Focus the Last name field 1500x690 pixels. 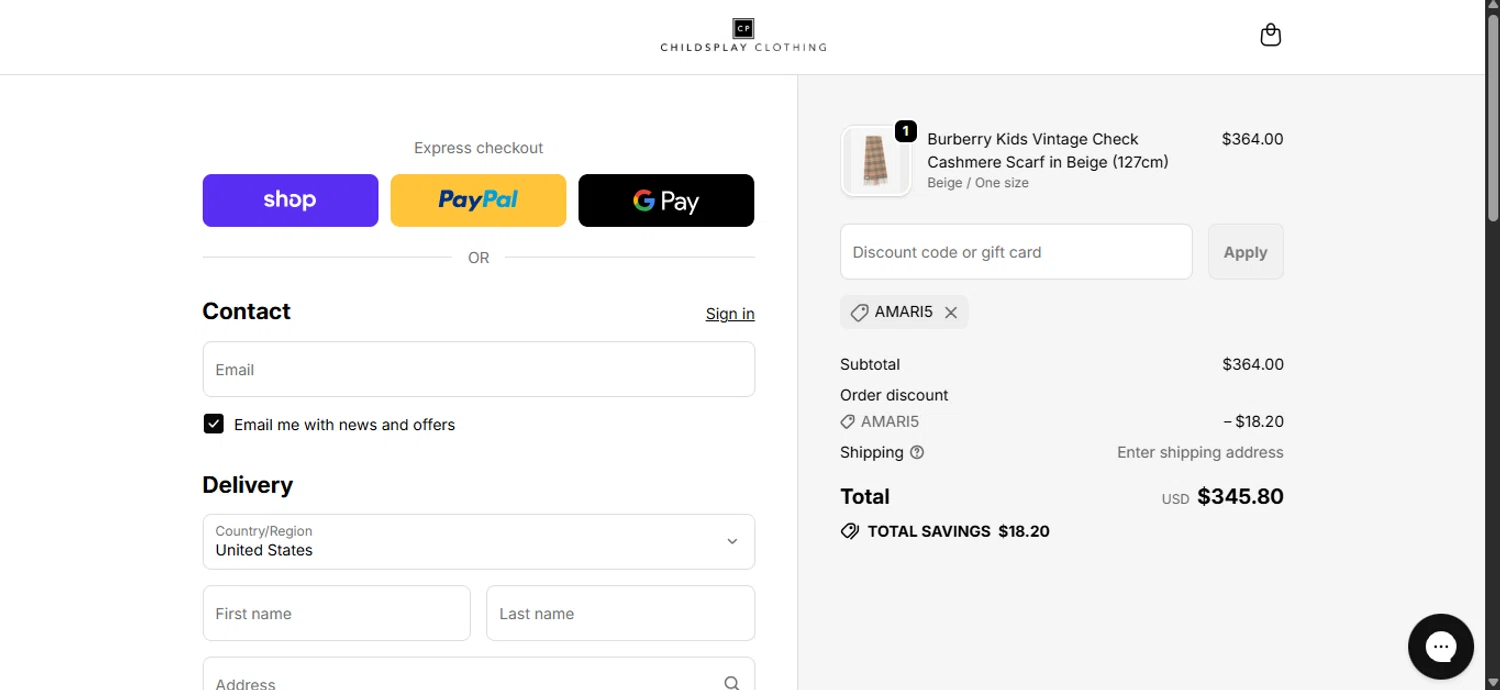(x=620, y=613)
